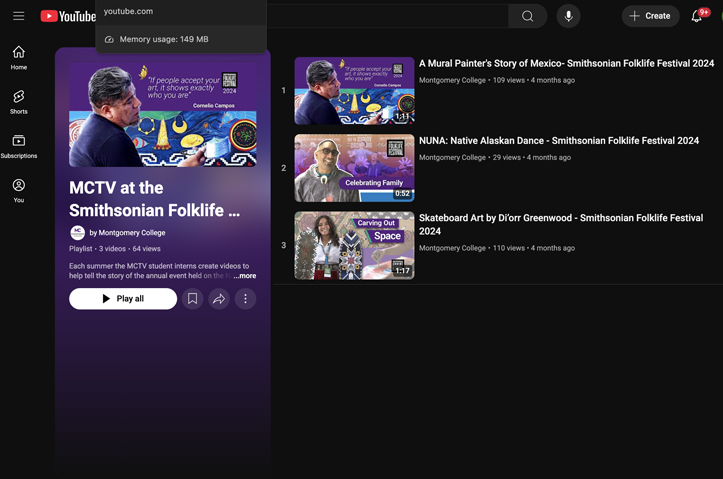Click Montgomery College under 110 views video
Image resolution: width=723 pixels, height=479 pixels.
(x=452, y=248)
